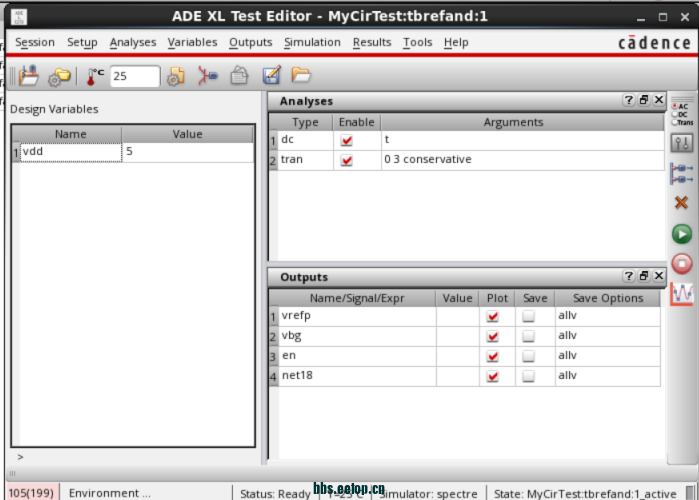Open the Simulation menu
Viewport: 699px width, 500px height.
coord(312,42)
